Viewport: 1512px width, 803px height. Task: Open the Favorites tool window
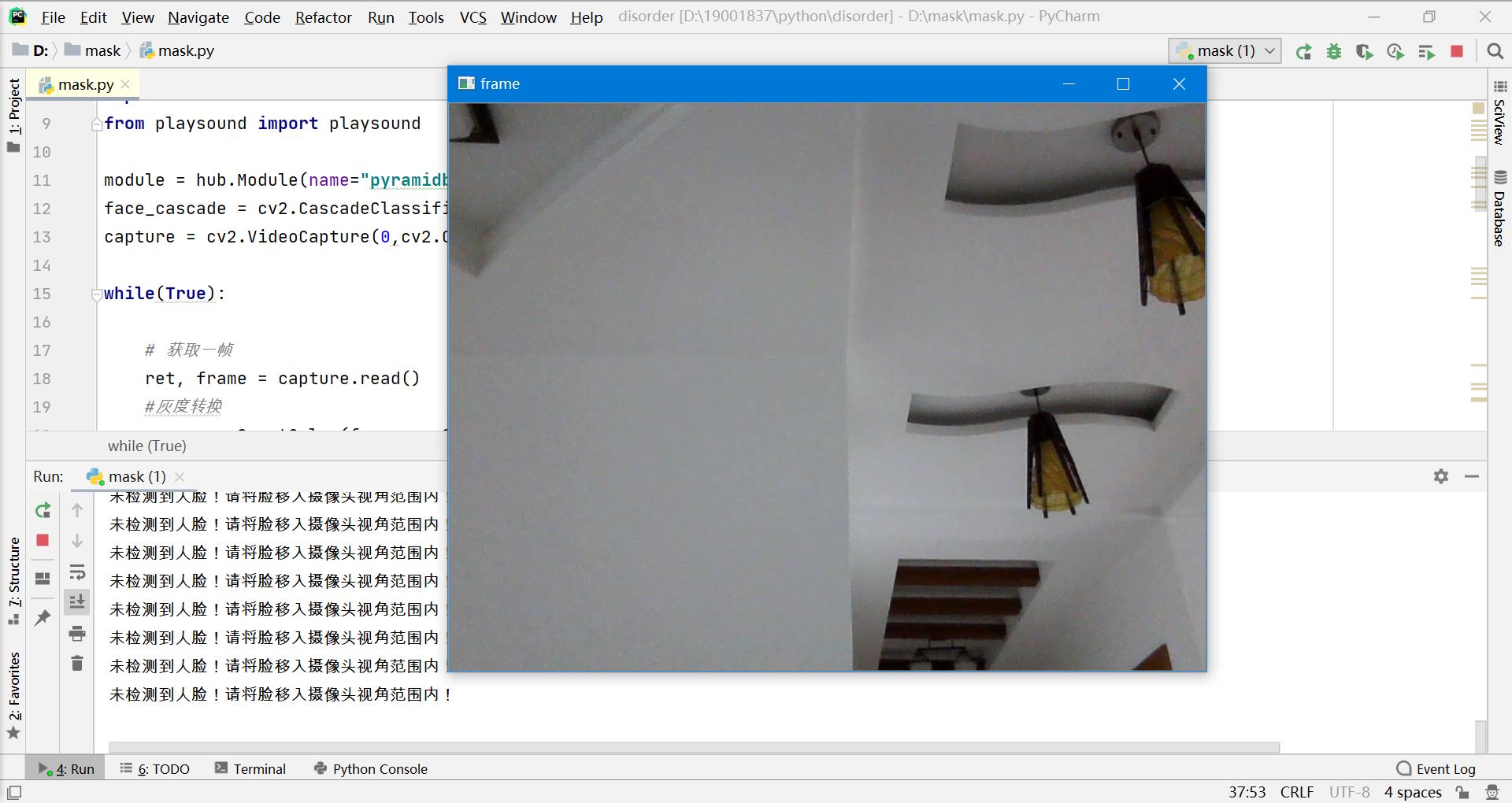[x=13, y=695]
